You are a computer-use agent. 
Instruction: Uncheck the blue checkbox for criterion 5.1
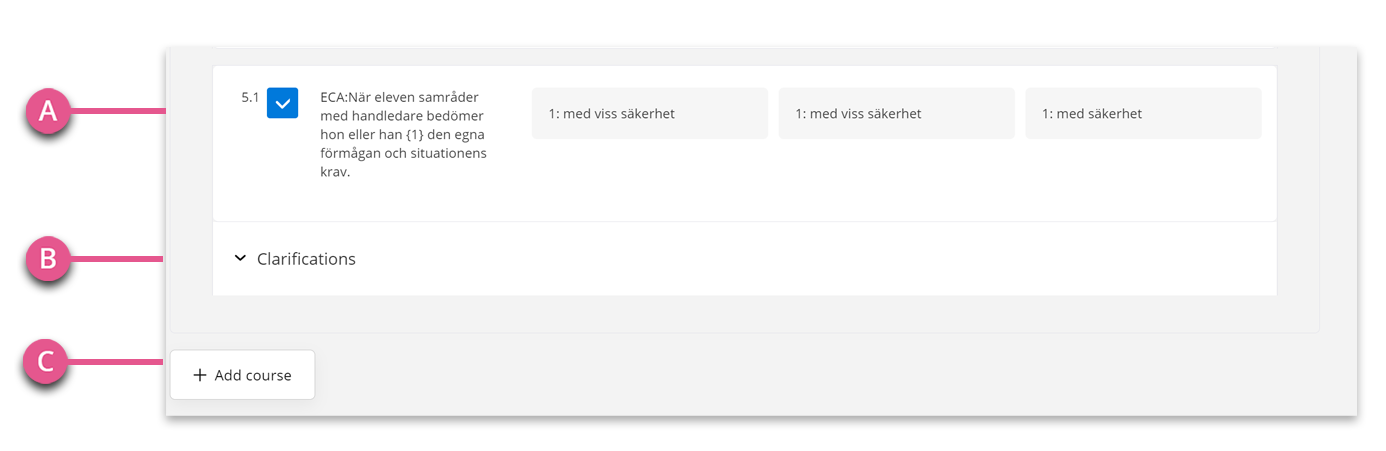coord(282,103)
